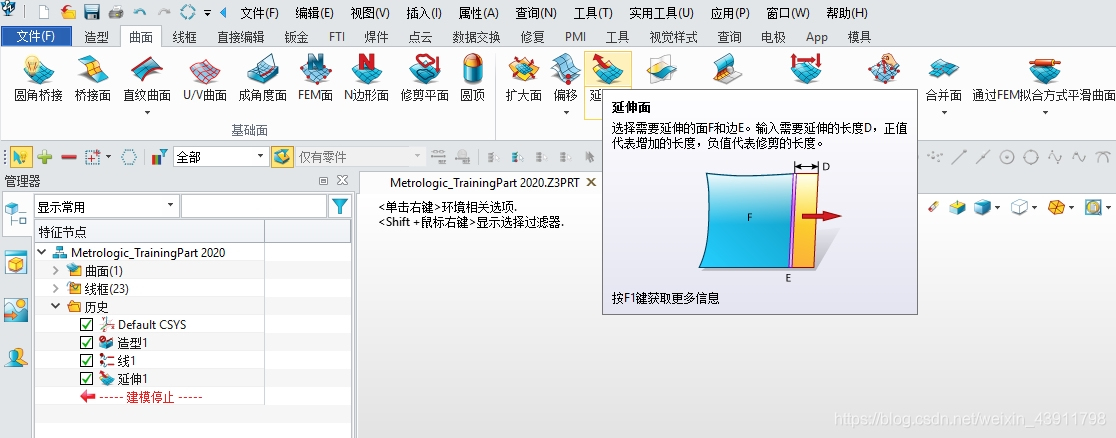Open the history tree cube icon in manager sidebar
Viewport: 1116px width, 438px height.
(x=15, y=212)
